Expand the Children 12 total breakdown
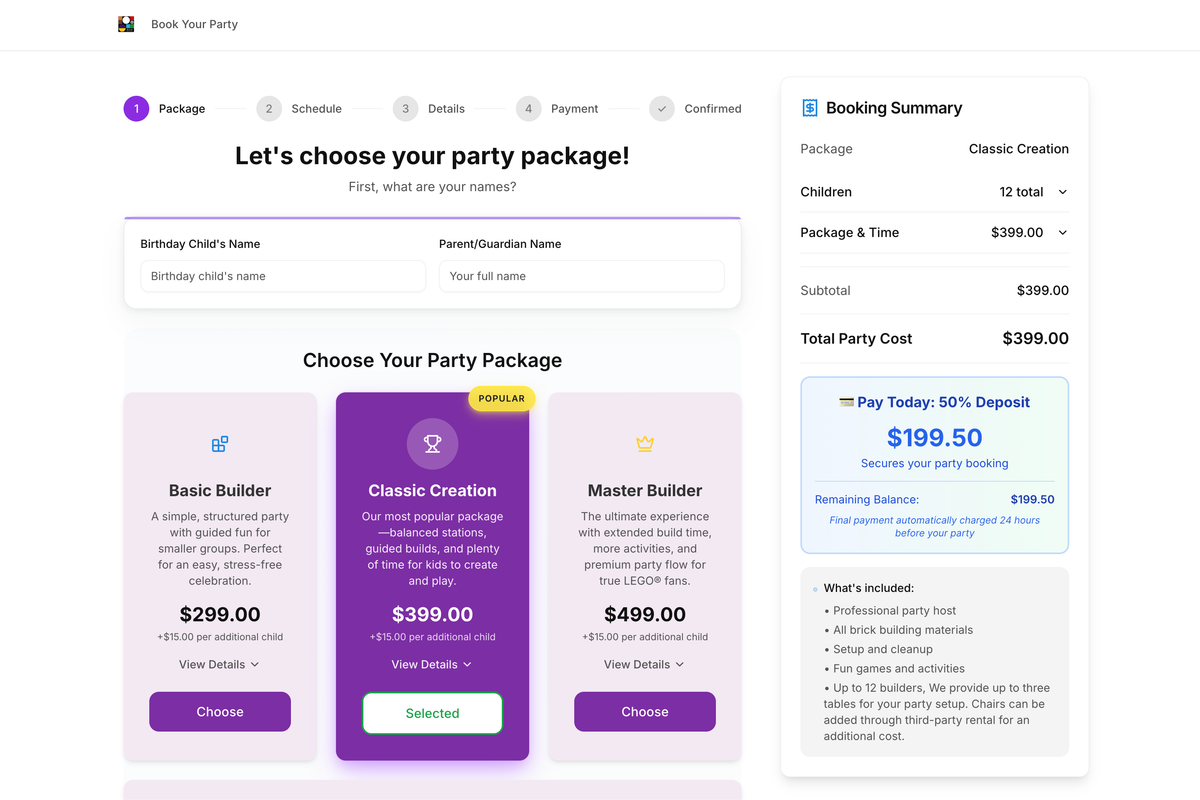 tap(1063, 191)
